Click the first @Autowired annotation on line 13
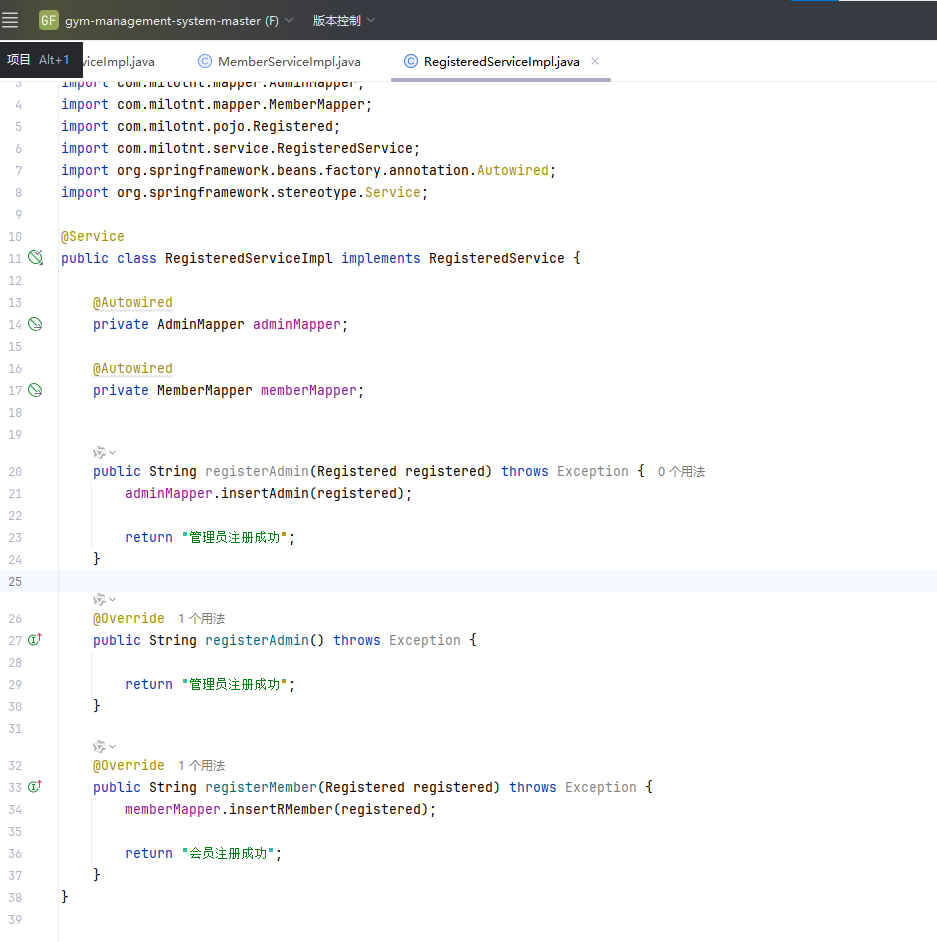 pyautogui.click(x=133, y=302)
